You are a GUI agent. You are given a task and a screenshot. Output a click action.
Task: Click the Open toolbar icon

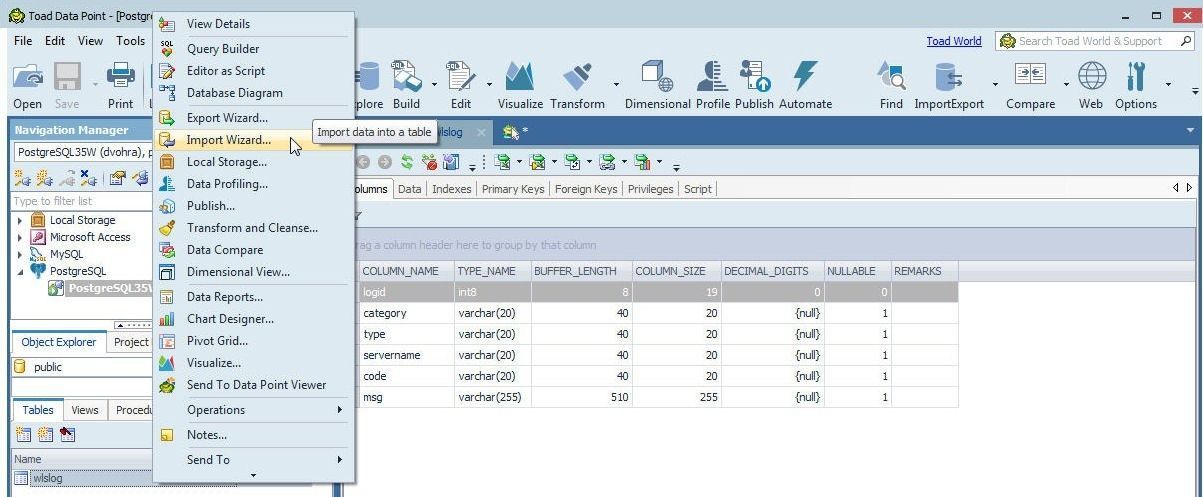[28, 85]
